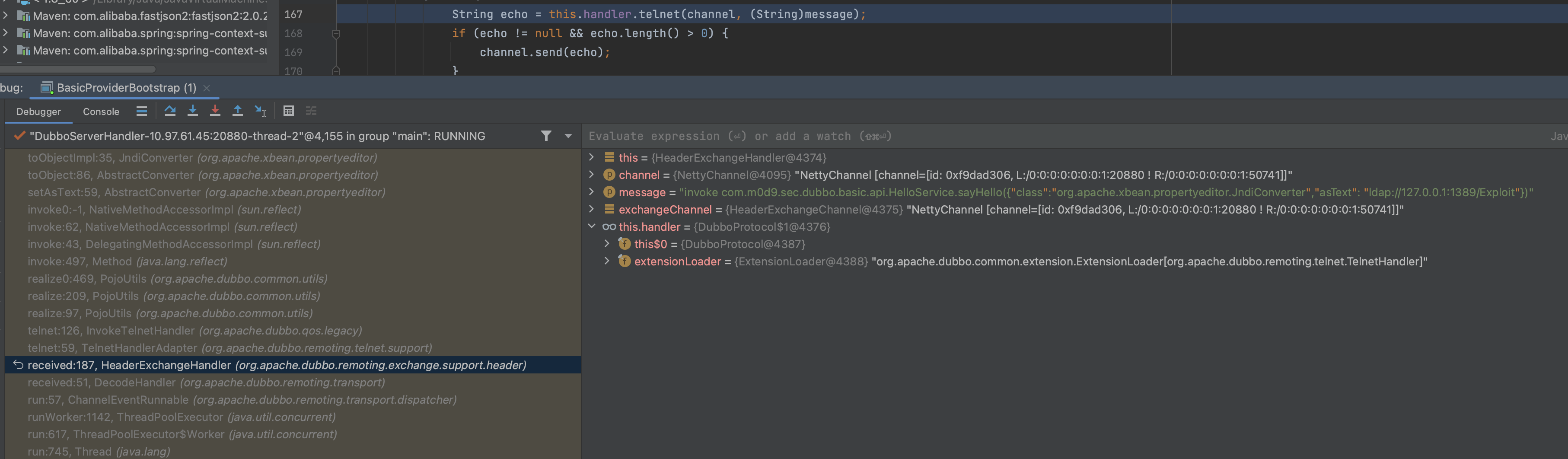Open the thread selector dropdown arrow
Screen dimensions: 1568x459
568,137
